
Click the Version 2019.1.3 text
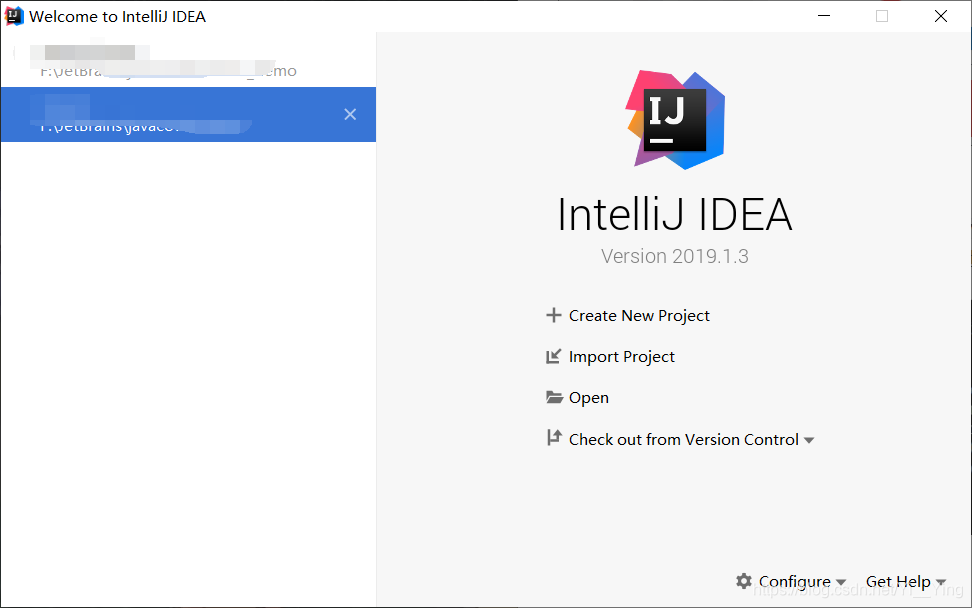(674, 256)
